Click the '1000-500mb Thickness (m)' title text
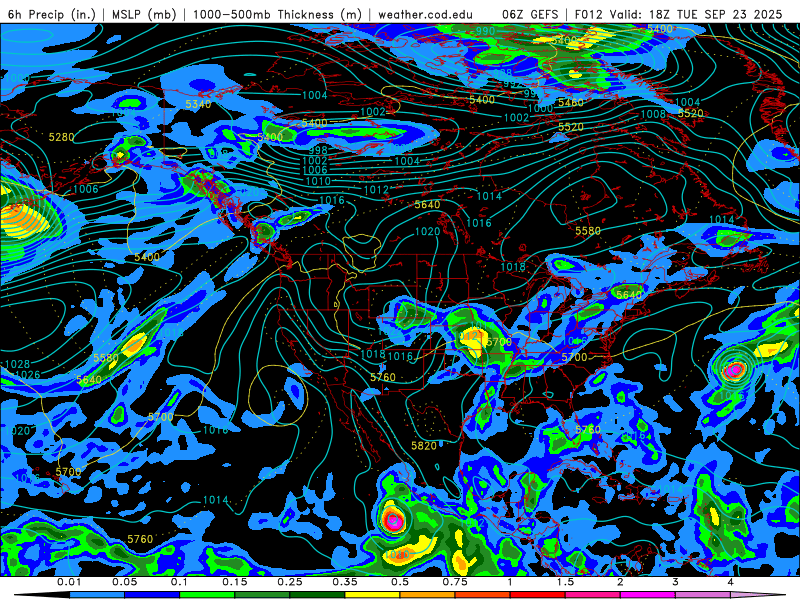Viewport: 800px width, 600px height. coord(277,14)
